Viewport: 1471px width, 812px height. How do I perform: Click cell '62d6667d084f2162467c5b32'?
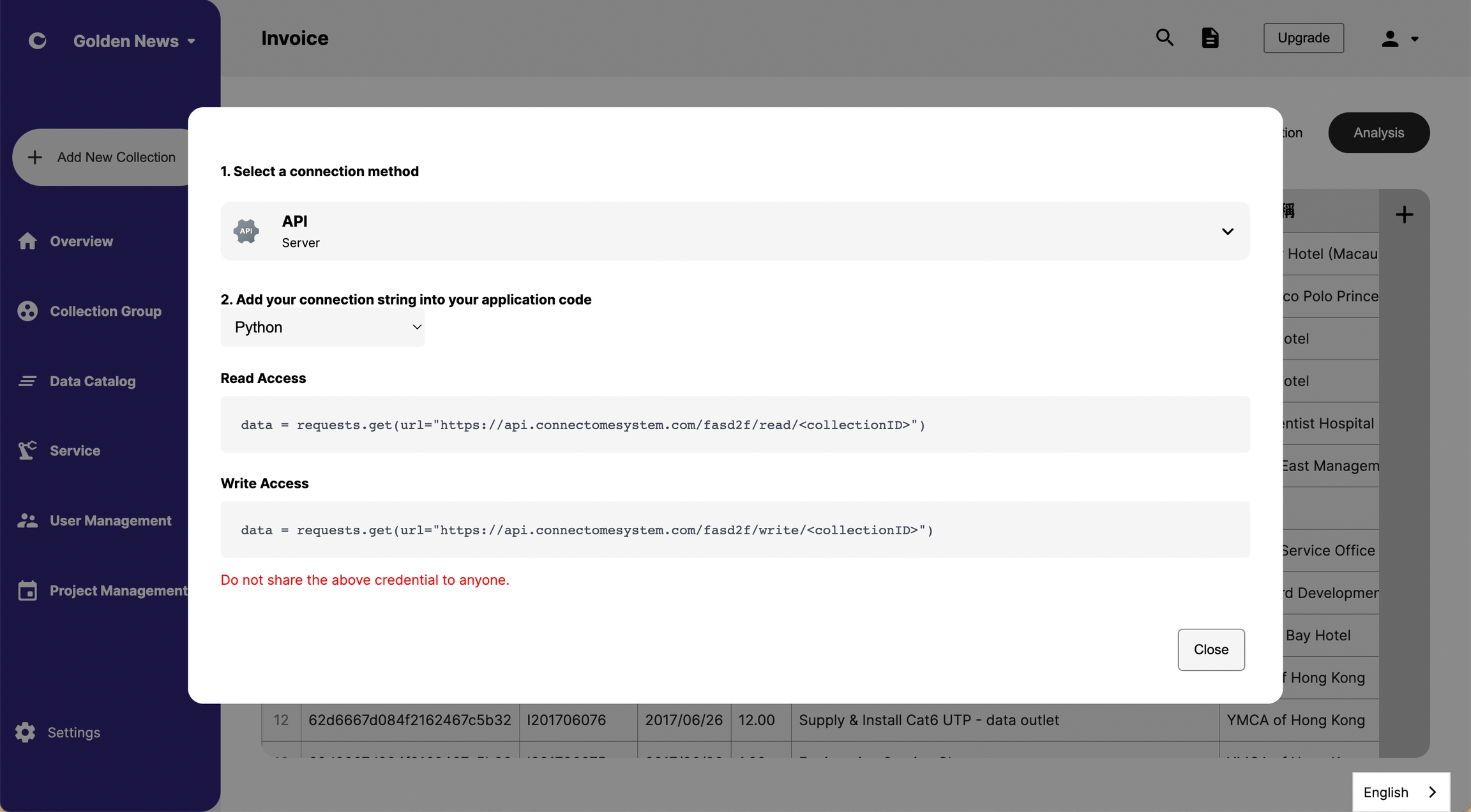coord(410,720)
